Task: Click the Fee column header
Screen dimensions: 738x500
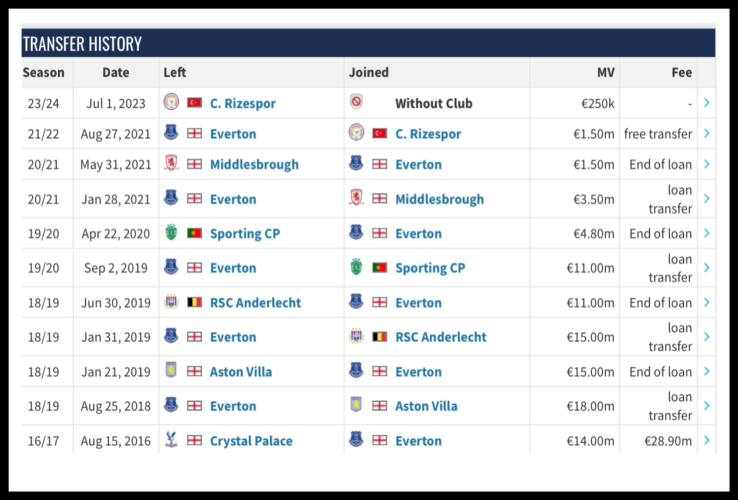Action: (682, 73)
